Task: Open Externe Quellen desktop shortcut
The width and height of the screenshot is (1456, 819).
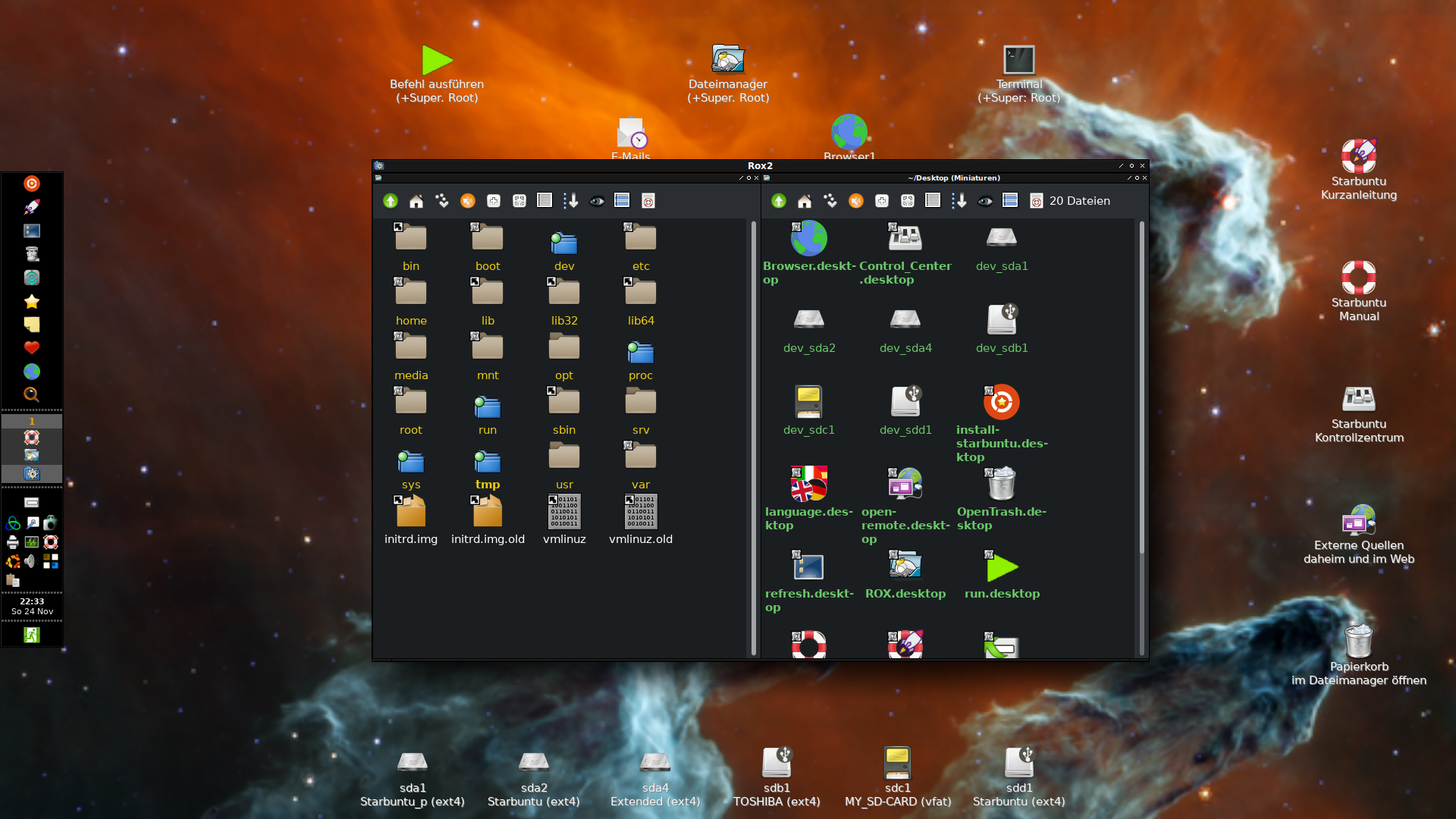Action: pyautogui.click(x=1359, y=535)
